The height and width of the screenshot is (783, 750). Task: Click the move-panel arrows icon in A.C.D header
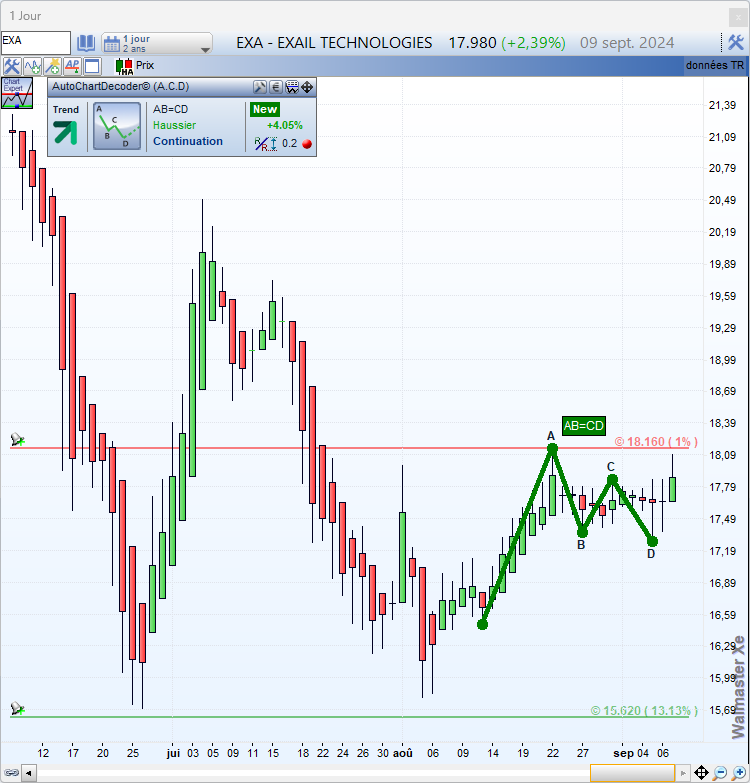307,87
